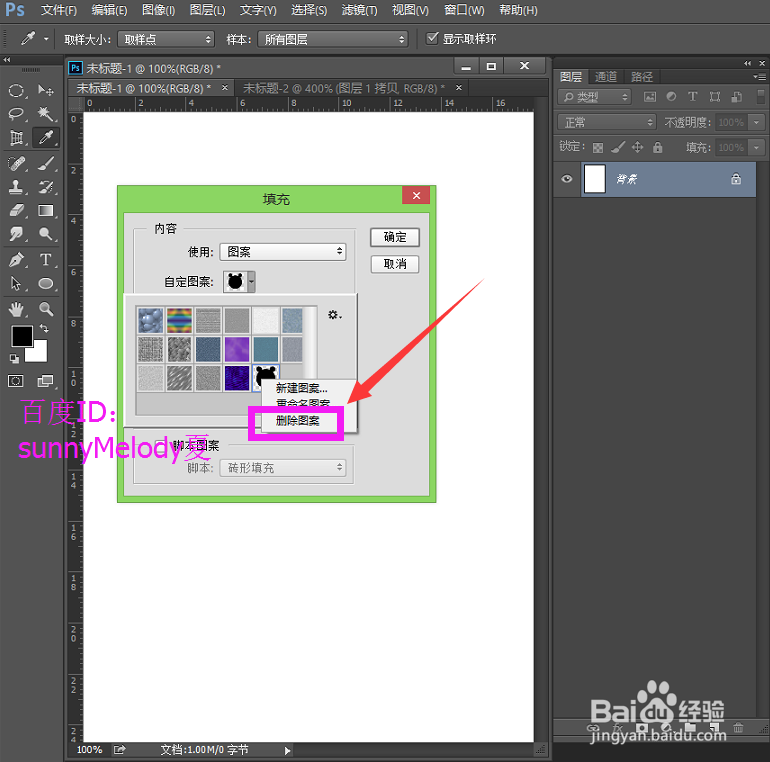Image resolution: width=770 pixels, height=762 pixels.
Task: Open the Use Pattern dropdown in Fill dialog
Action: coord(283,252)
